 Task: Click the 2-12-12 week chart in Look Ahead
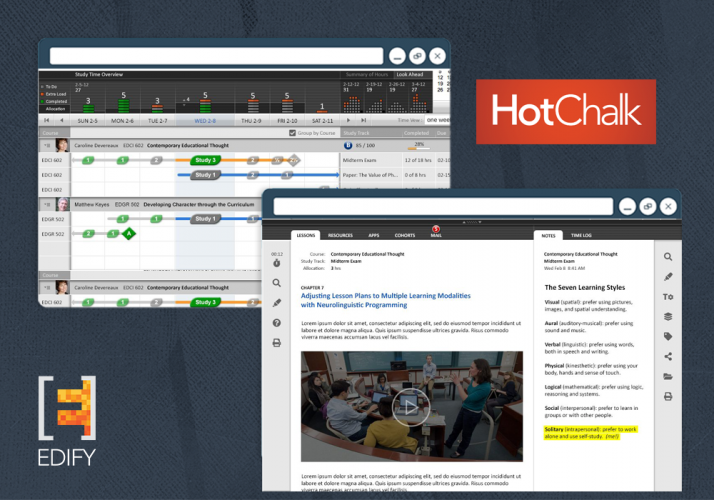(351, 97)
